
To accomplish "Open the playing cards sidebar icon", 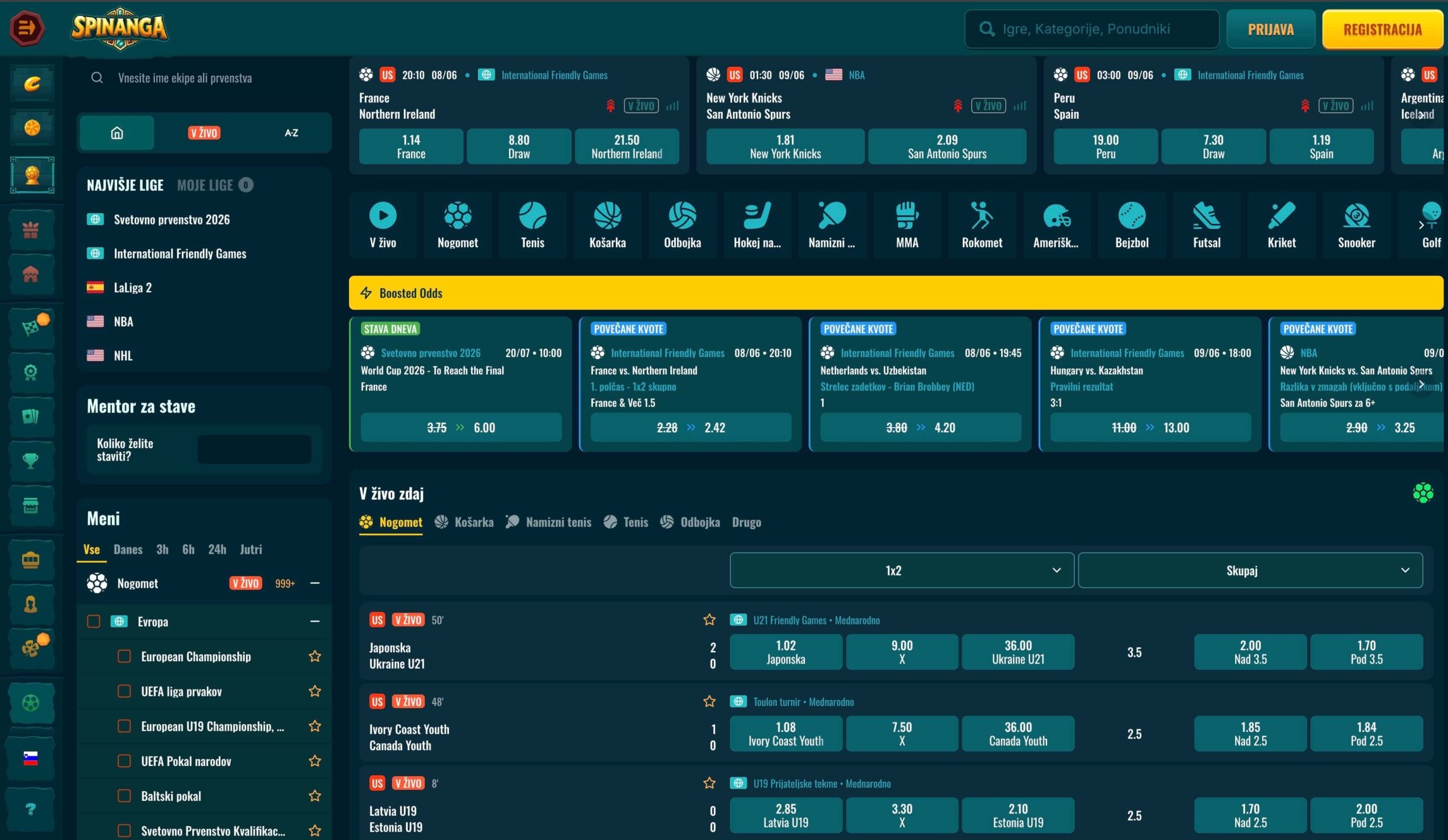I will click(x=31, y=416).
